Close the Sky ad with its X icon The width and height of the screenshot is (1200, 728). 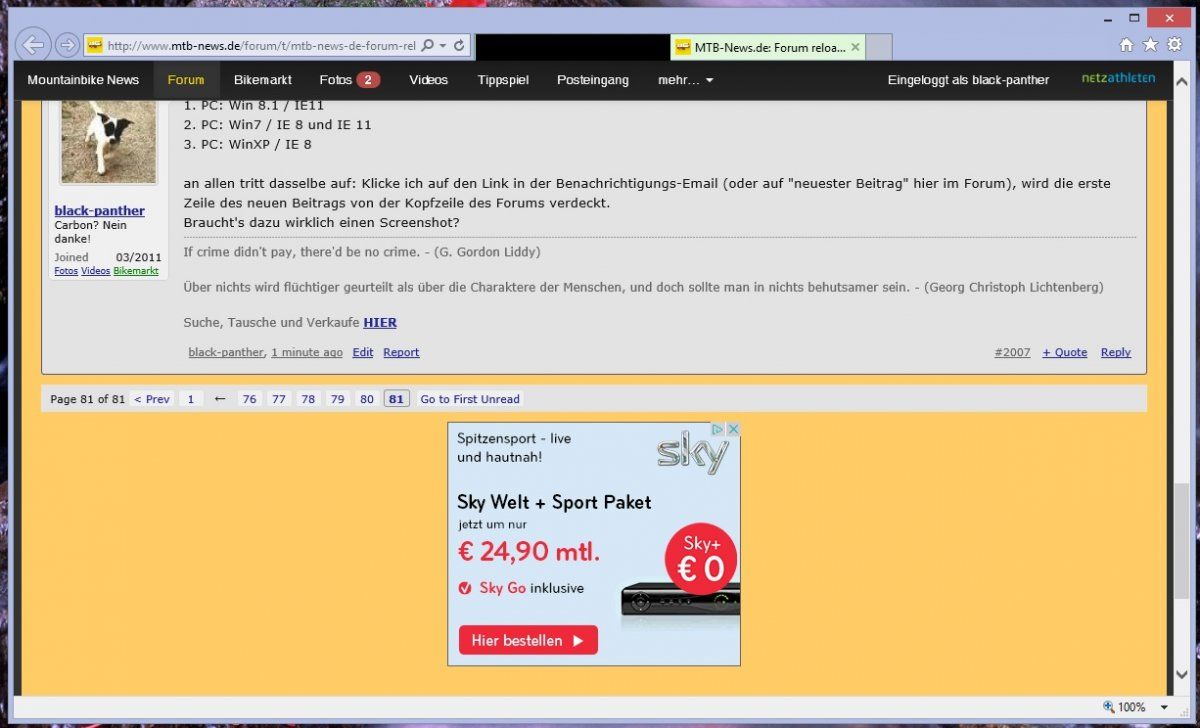point(733,429)
